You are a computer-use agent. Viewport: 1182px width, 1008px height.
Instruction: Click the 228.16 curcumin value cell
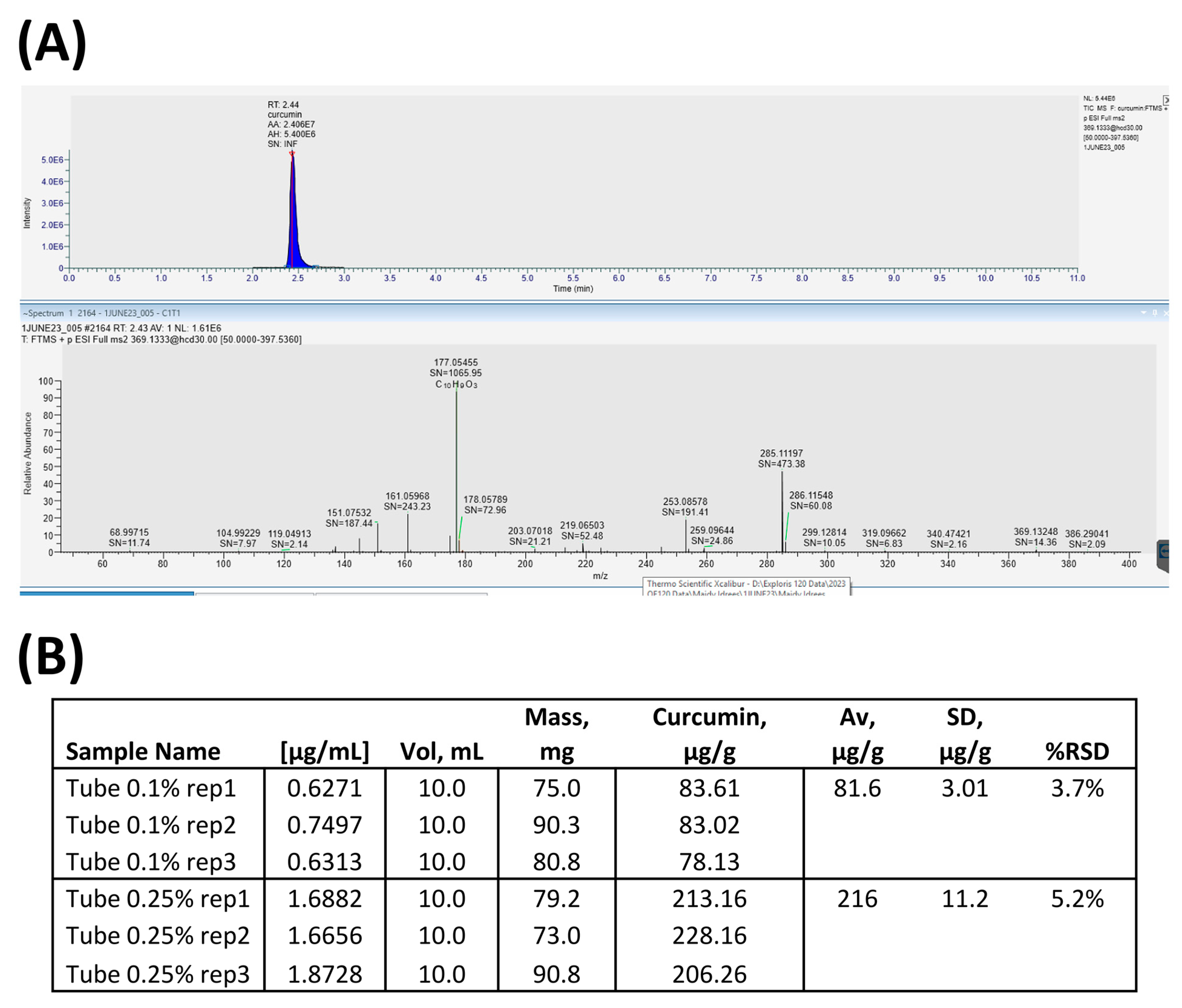click(x=709, y=936)
